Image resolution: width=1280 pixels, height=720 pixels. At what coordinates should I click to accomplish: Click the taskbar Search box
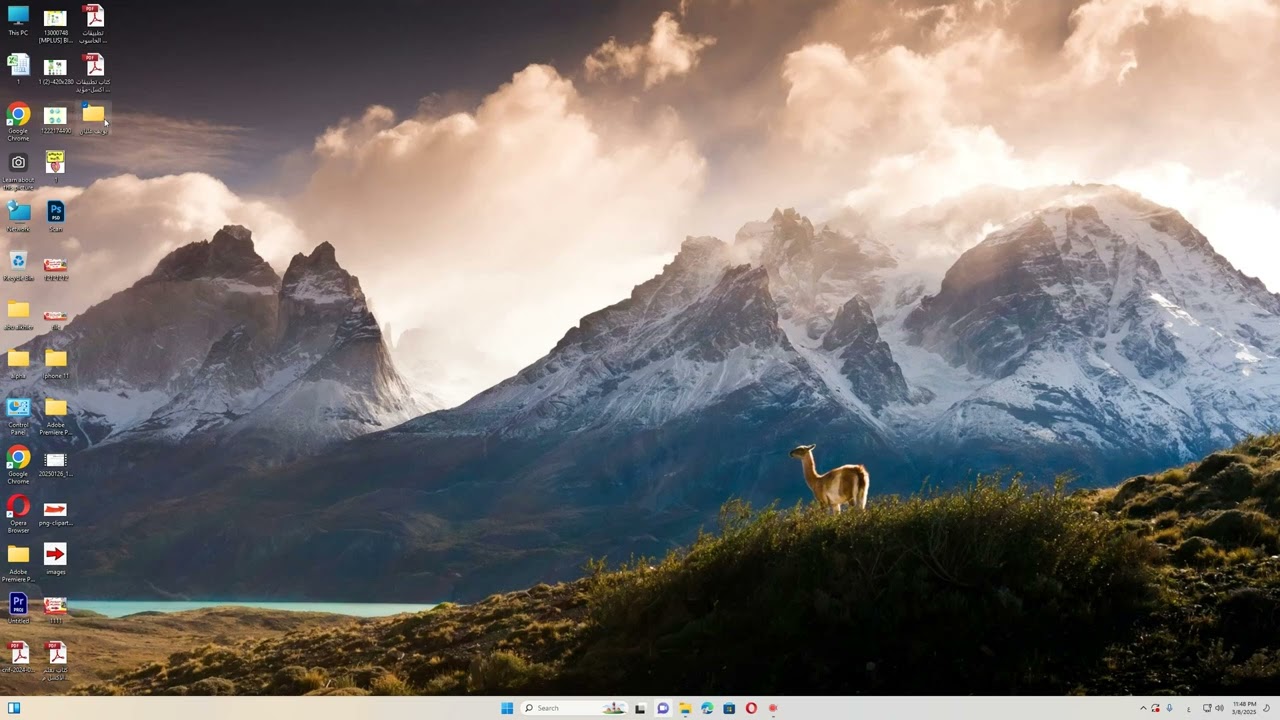click(575, 708)
